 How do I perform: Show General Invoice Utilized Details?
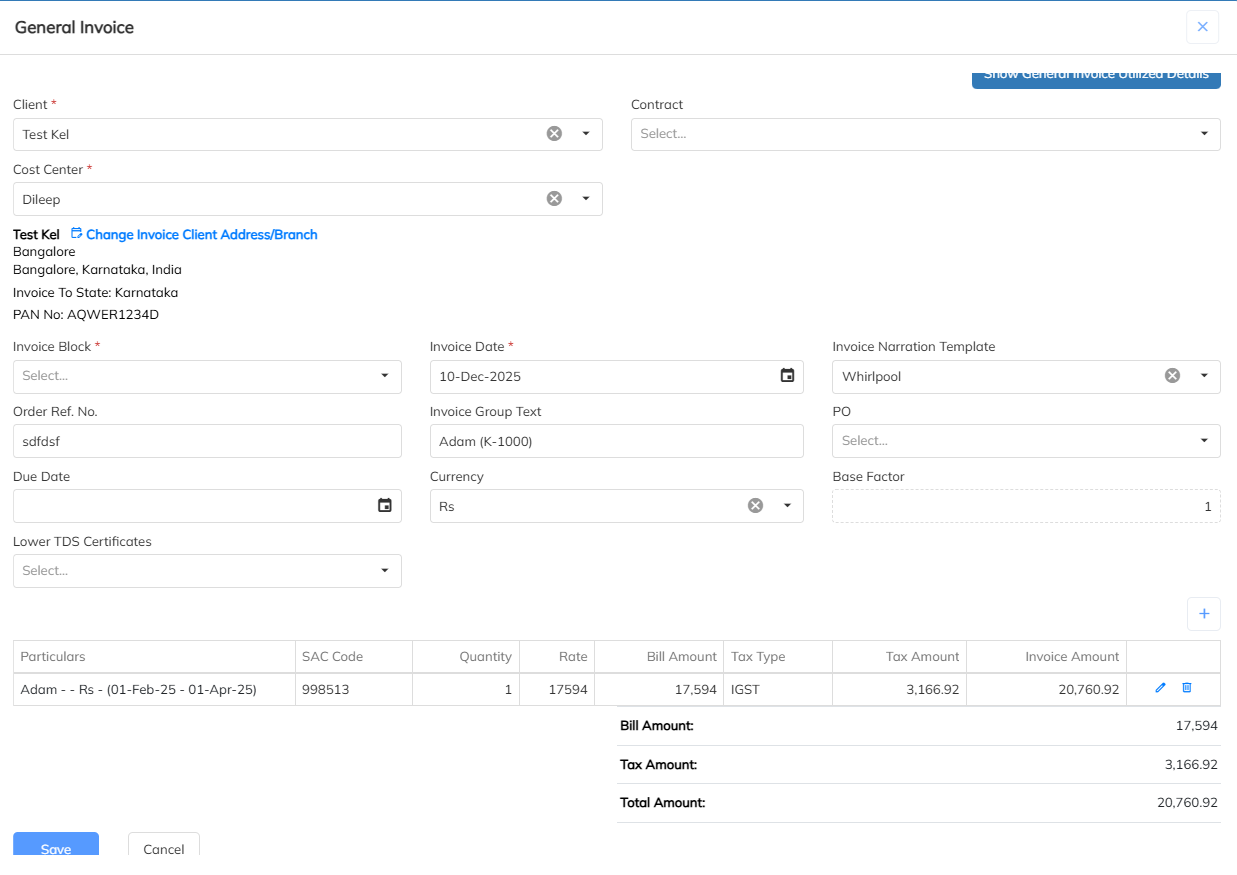[1096, 78]
